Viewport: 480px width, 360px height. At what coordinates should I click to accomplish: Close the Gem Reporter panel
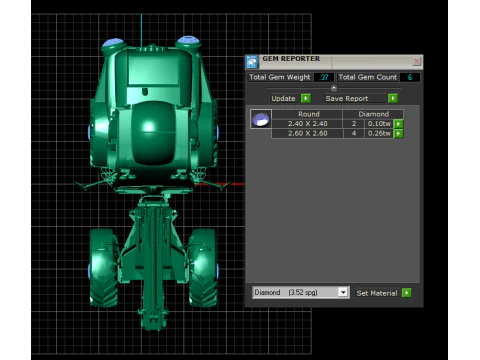coord(416,61)
